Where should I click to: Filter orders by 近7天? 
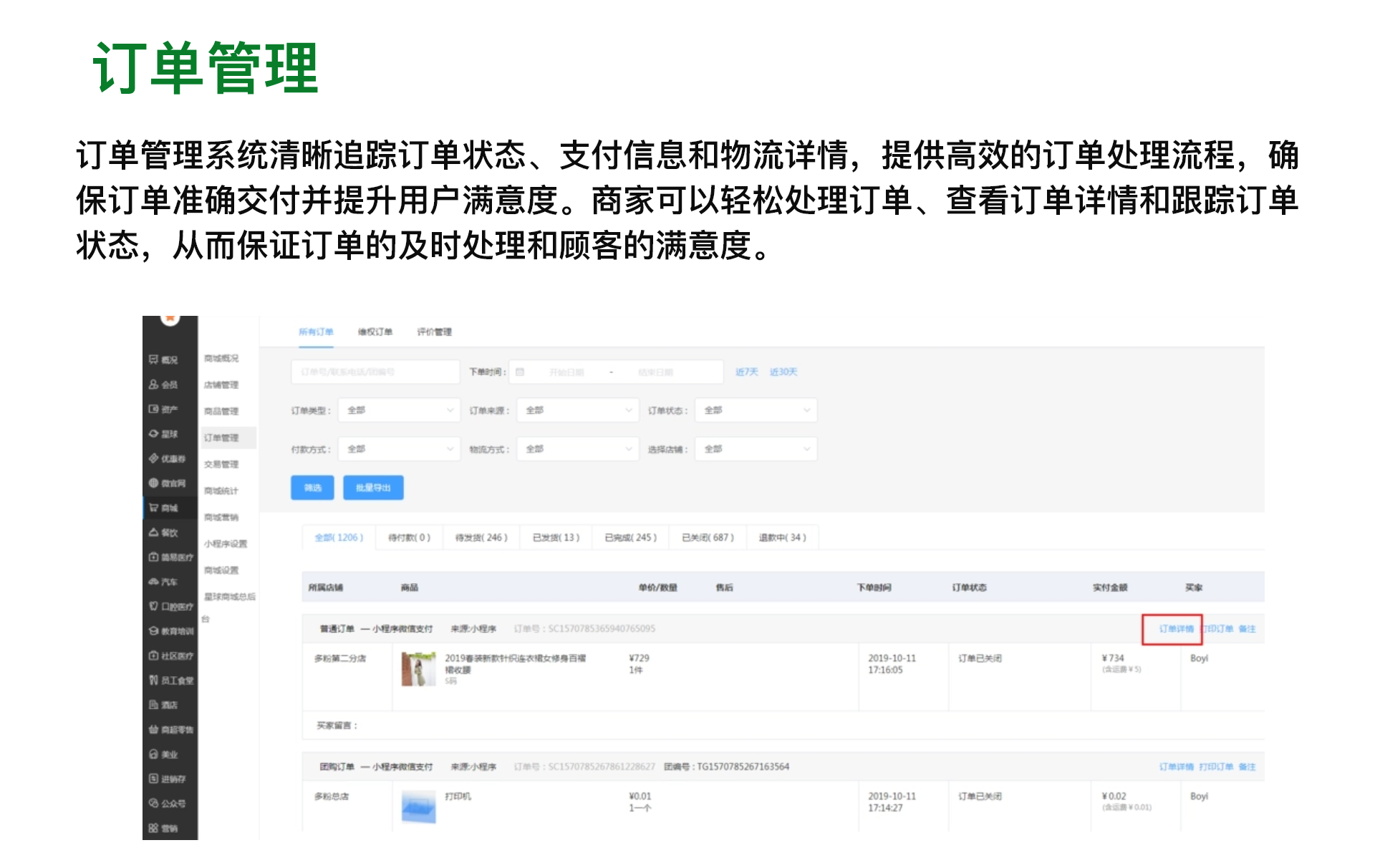[746, 372]
